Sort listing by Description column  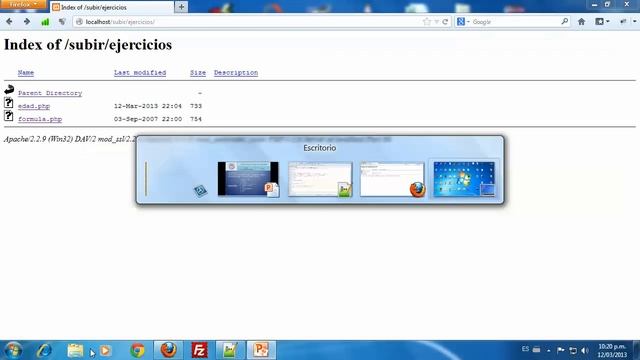(x=236, y=73)
